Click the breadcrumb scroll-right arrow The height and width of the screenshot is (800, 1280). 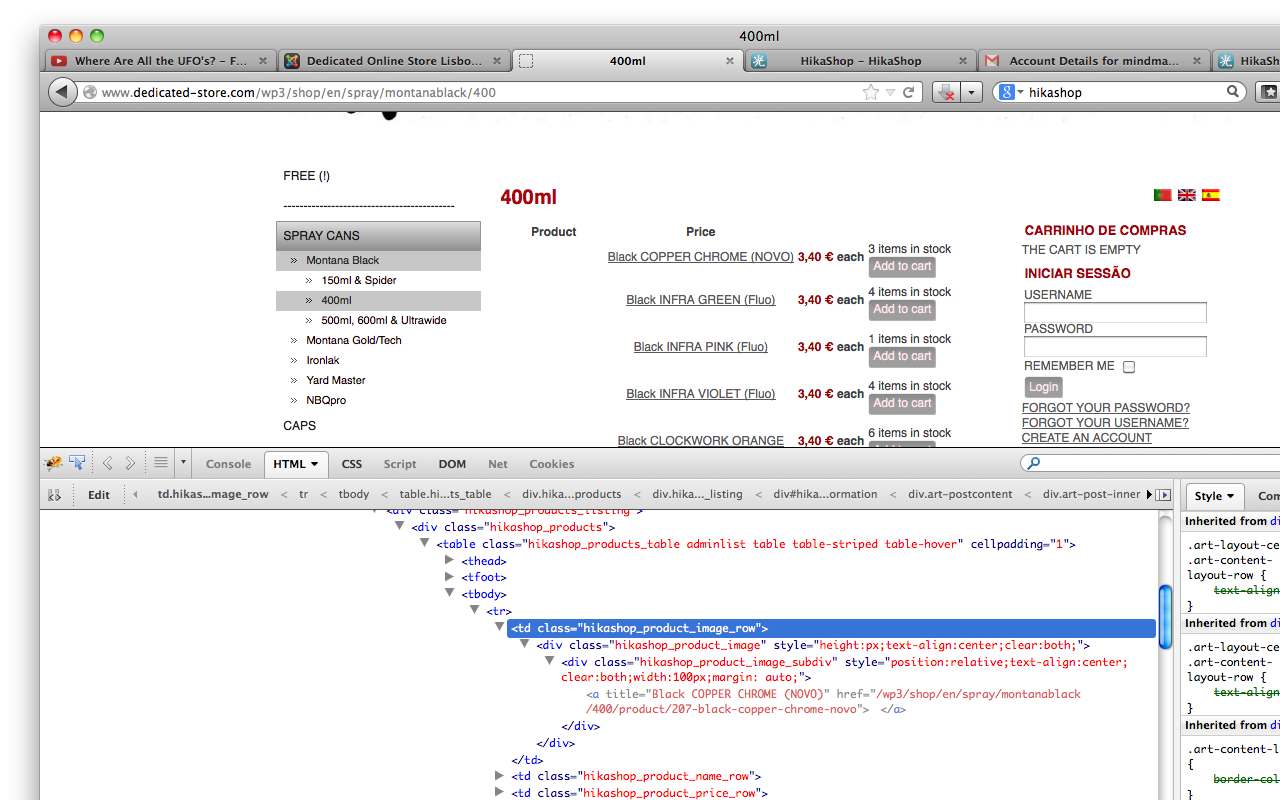click(x=1151, y=494)
